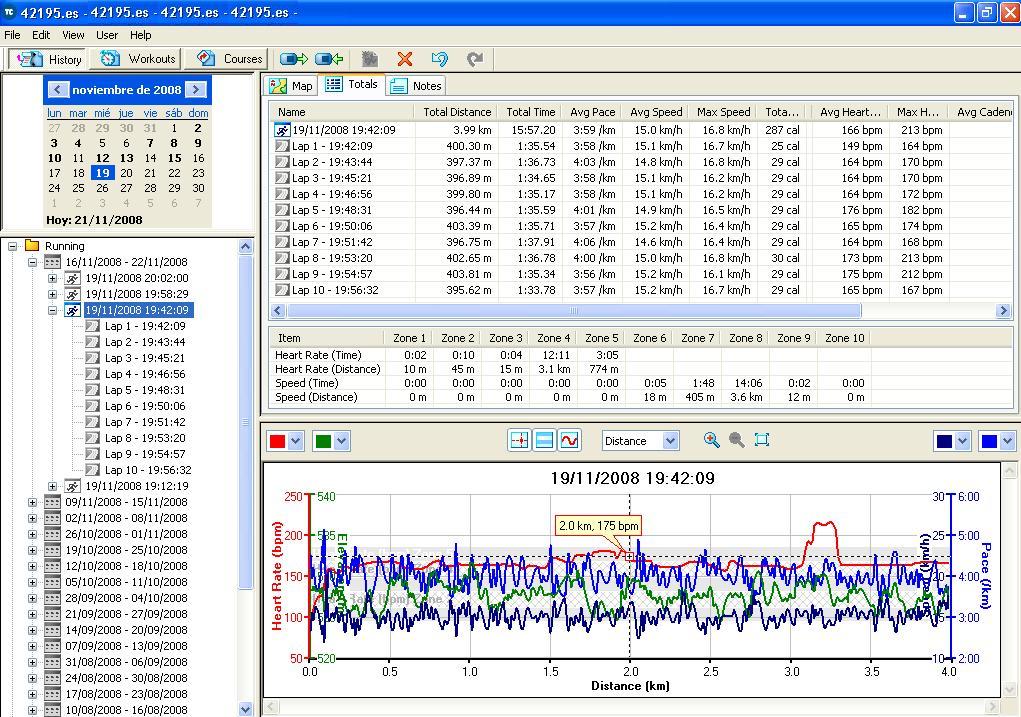The height and width of the screenshot is (717, 1021).
Task: Switch to the Map tab
Action: click(x=292, y=86)
